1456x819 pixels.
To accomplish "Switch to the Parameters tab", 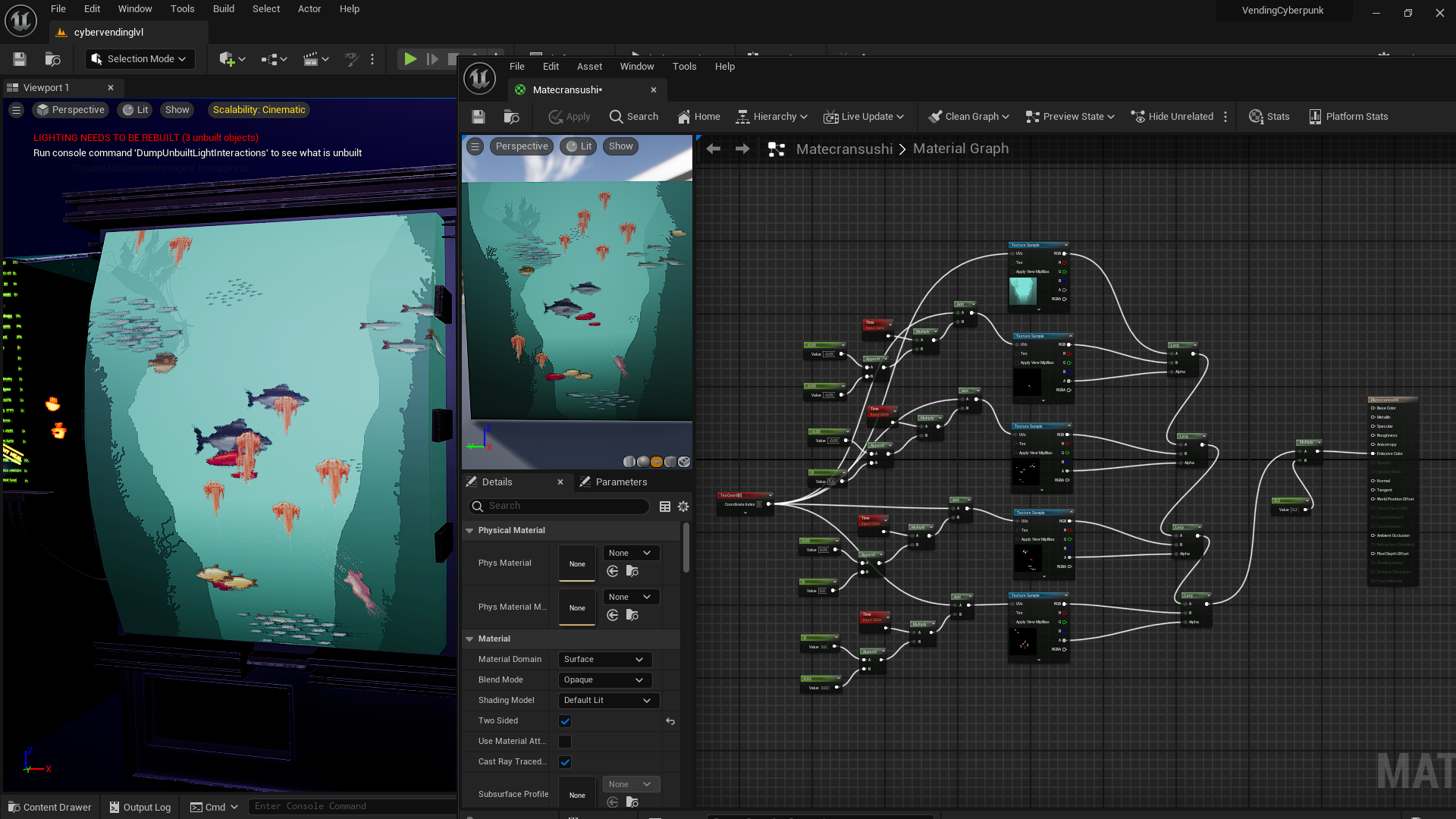I will (x=613, y=482).
